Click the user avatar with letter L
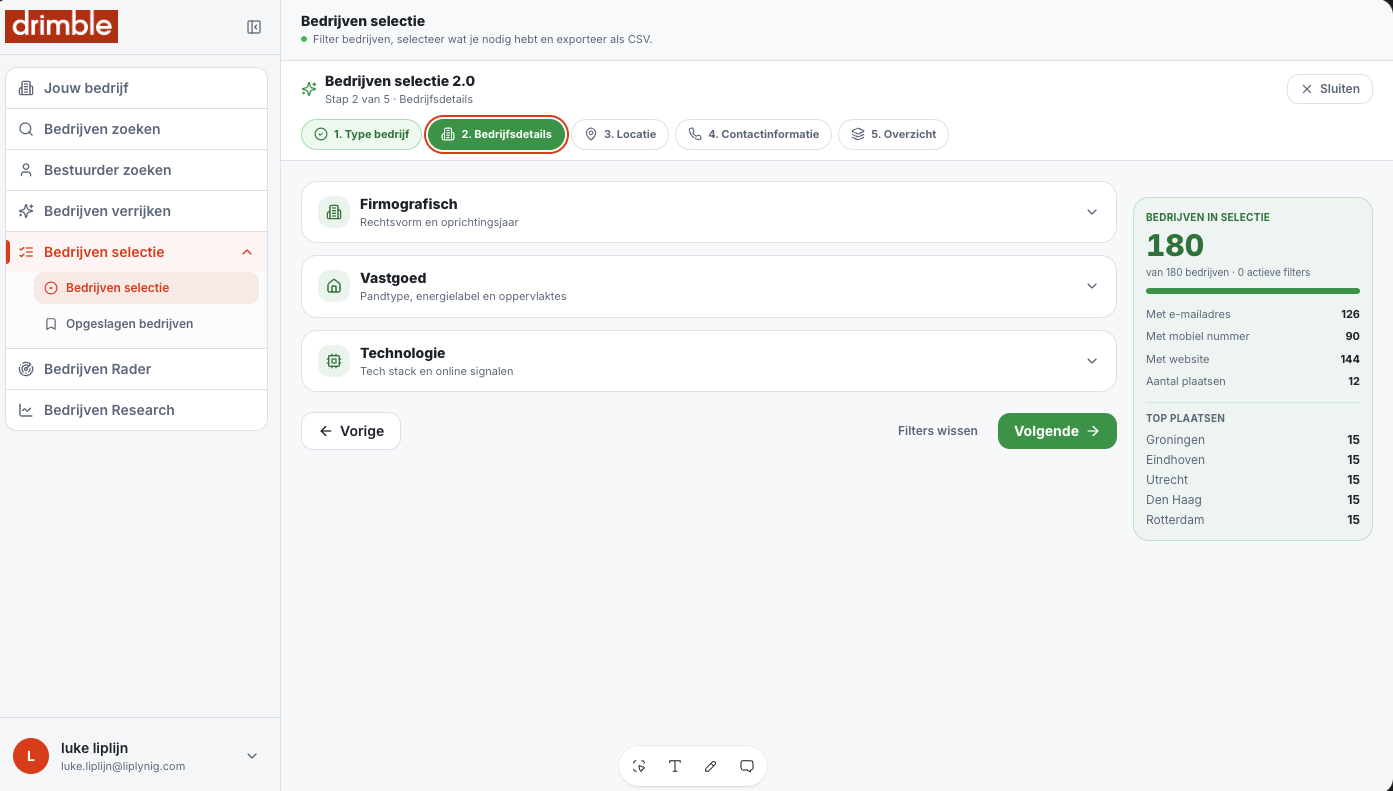The image size is (1393, 791). [31, 756]
